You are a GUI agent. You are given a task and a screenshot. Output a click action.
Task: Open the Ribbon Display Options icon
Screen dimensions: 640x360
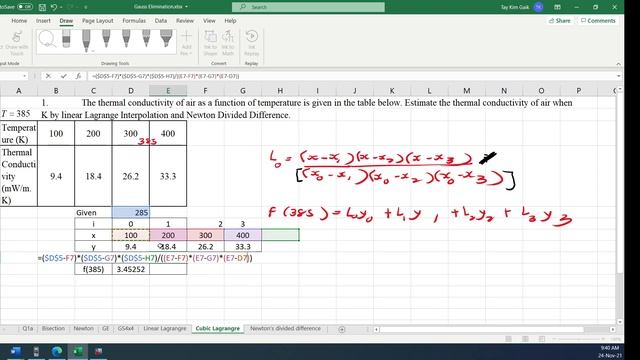557,7
